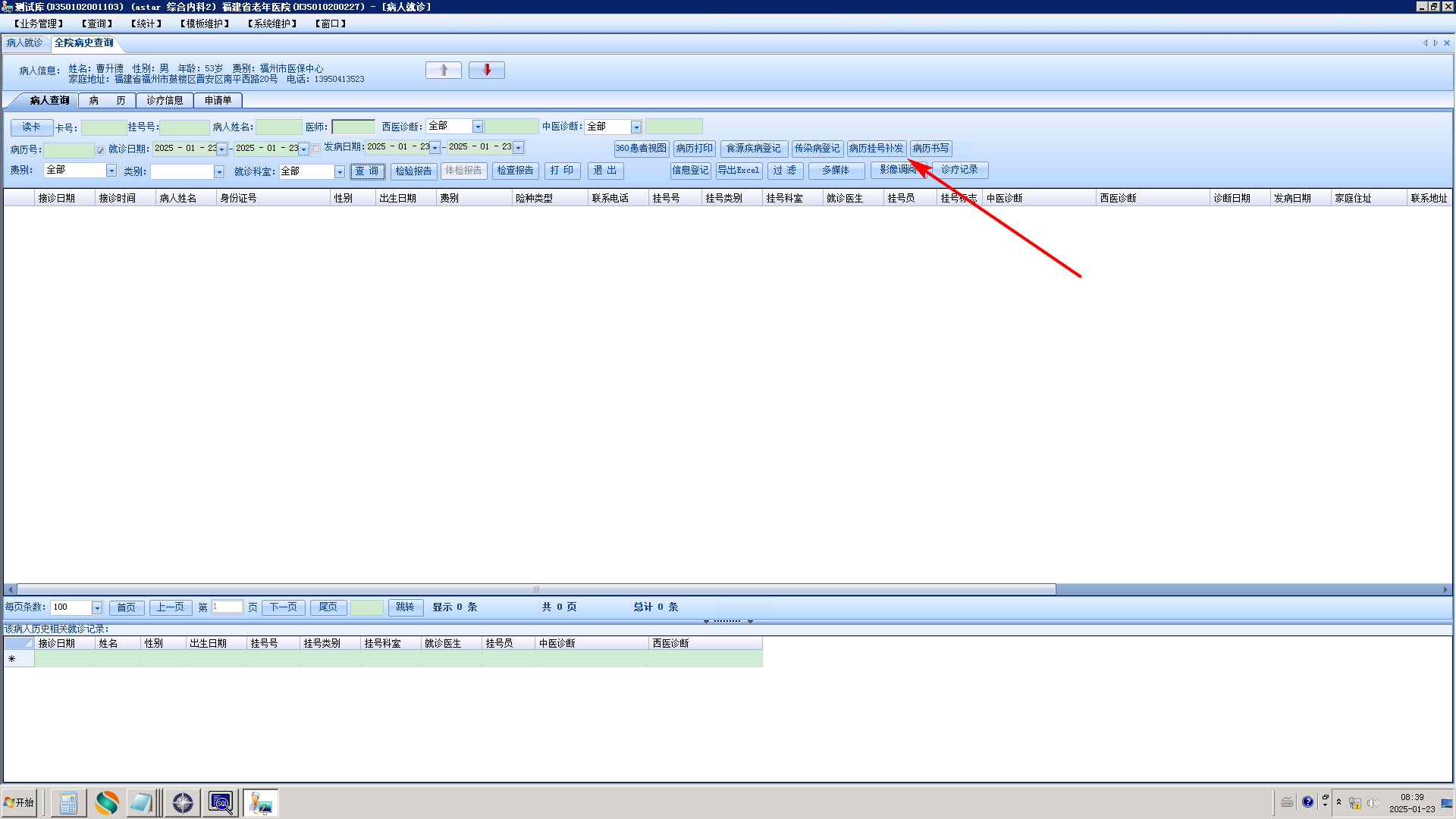Click the gray up arrow button
The height and width of the screenshot is (819, 1456).
click(x=444, y=71)
